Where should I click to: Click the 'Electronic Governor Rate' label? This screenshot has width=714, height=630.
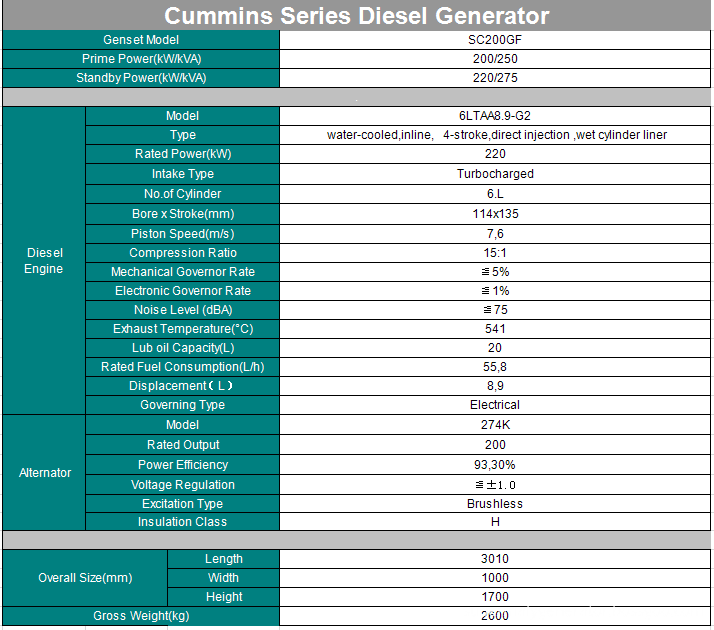click(183, 291)
